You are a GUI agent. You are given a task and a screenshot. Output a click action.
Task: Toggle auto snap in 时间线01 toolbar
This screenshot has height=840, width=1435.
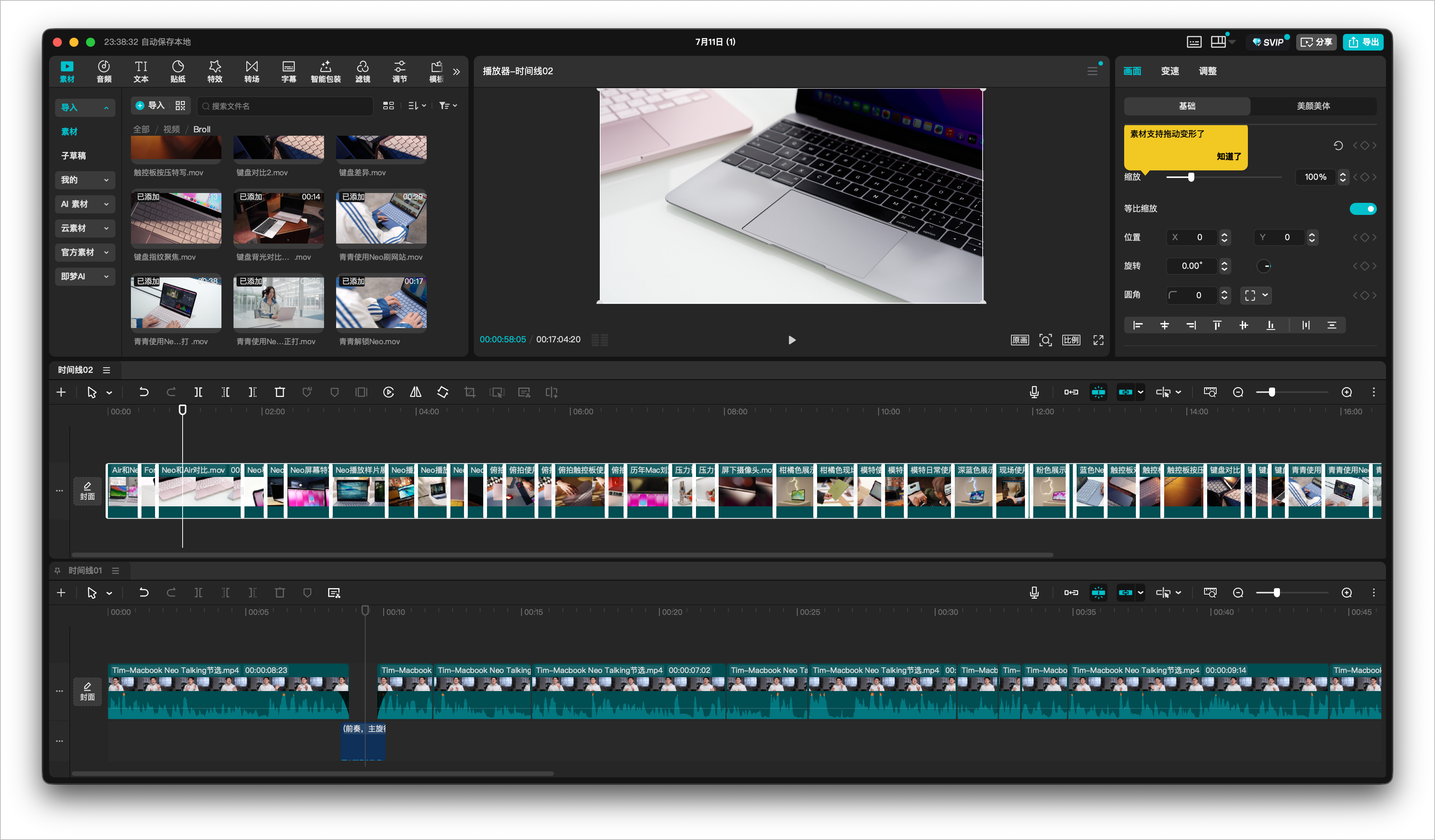(x=1098, y=593)
